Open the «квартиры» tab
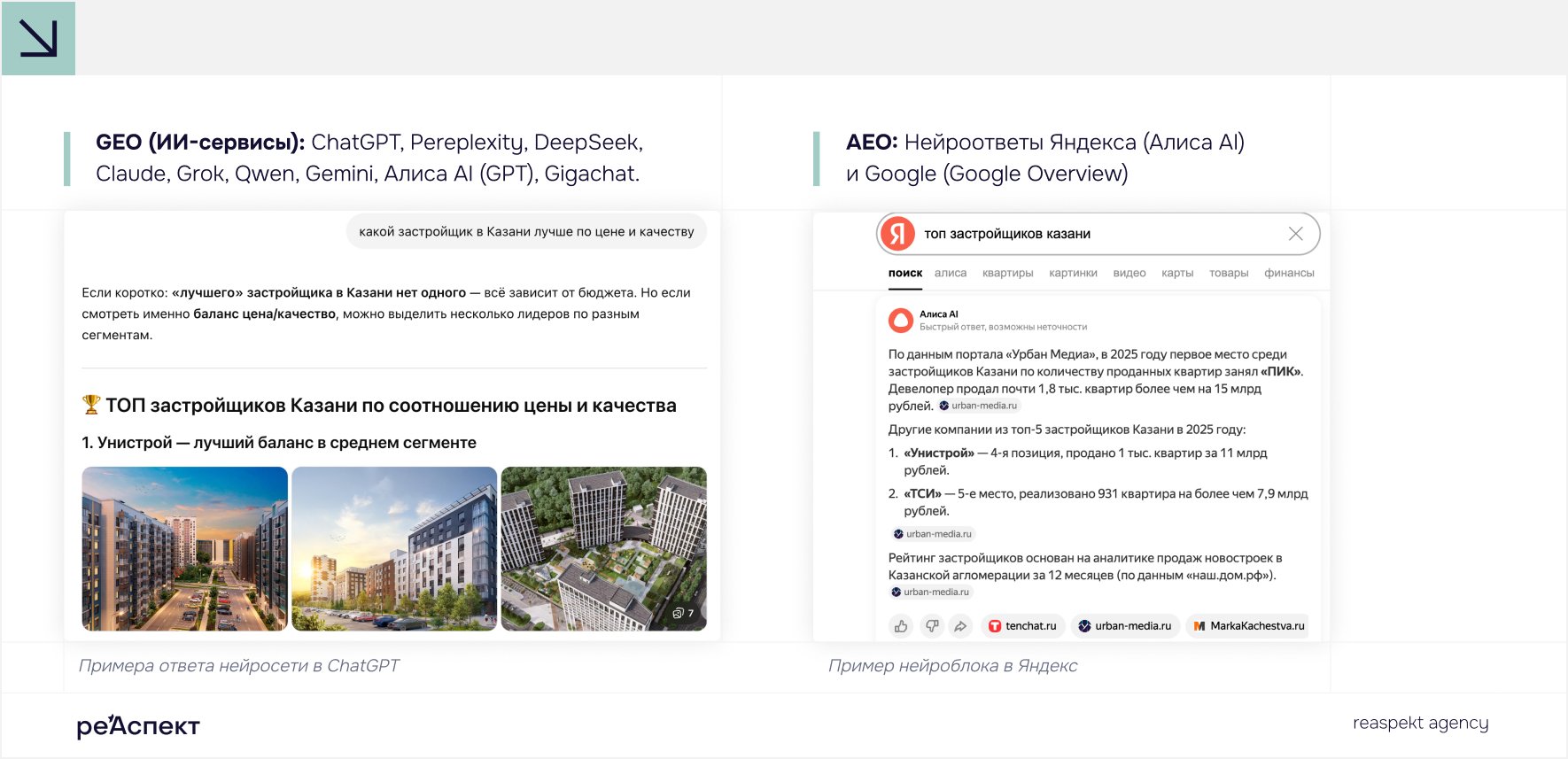The height and width of the screenshot is (759, 1568). (1008, 273)
